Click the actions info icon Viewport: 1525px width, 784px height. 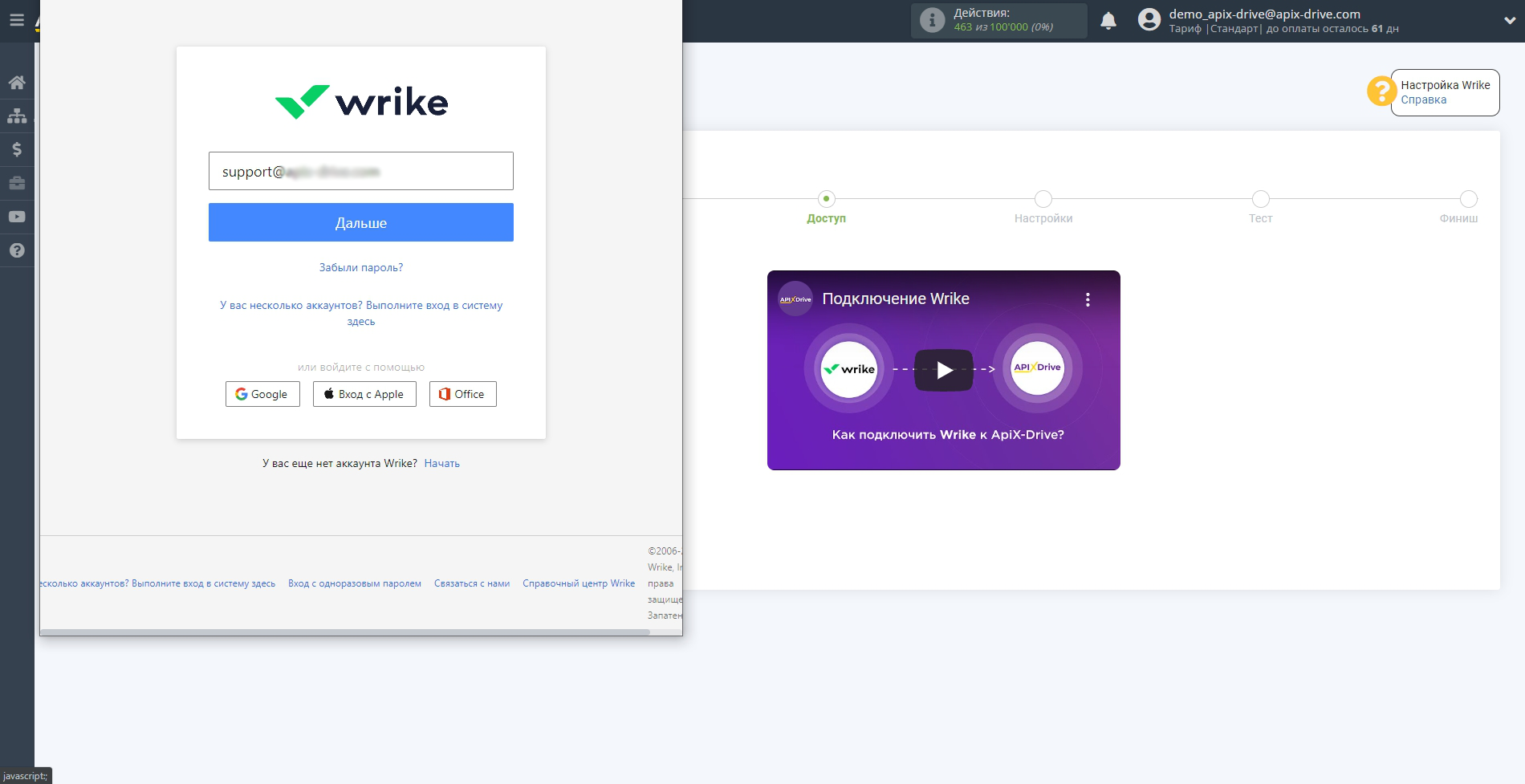click(932, 20)
